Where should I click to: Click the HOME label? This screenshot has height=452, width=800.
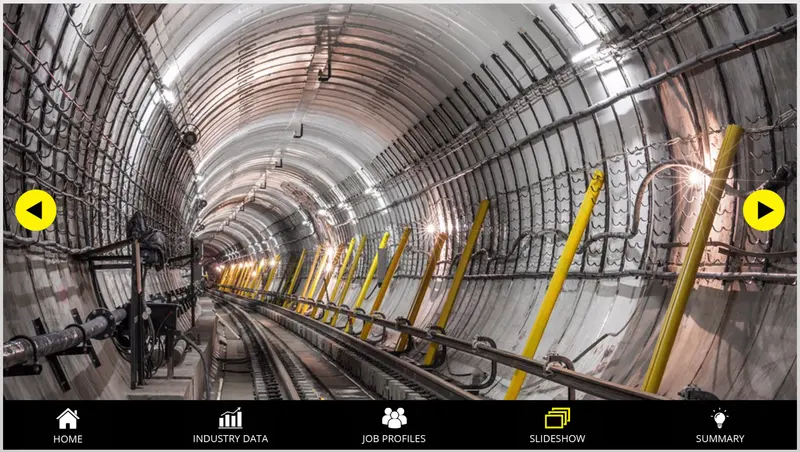(68, 439)
